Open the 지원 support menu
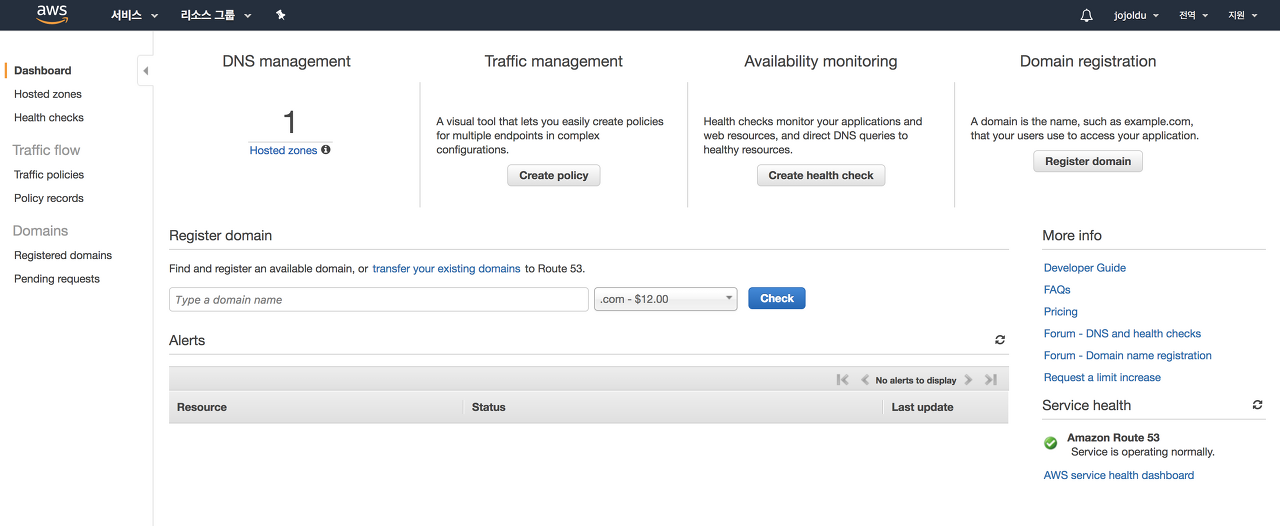The image size is (1280, 526). [1243, 15]
